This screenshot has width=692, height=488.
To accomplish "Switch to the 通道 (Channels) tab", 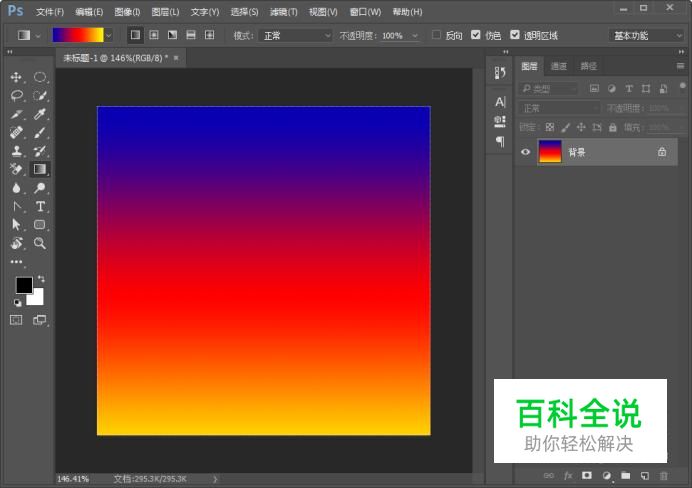I will 559,66.
